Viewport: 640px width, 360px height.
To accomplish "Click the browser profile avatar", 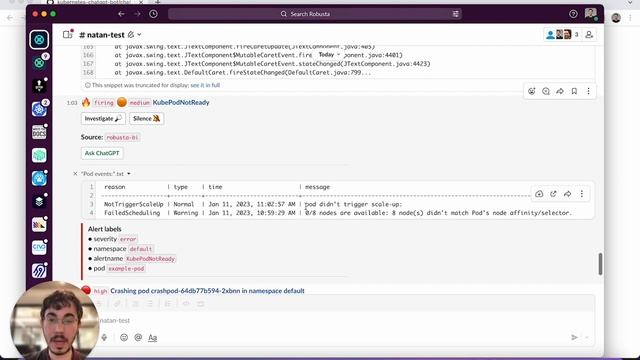I will 616,18.
